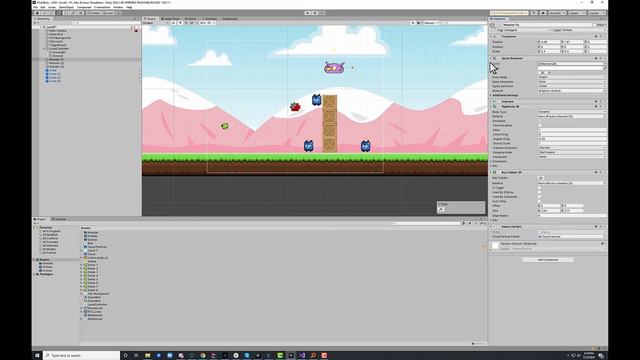Image resolution: width=640 pixels, height=360 pixels.
Task: Click the Sprite Renderer Color swatch
Action: point(571,68)
